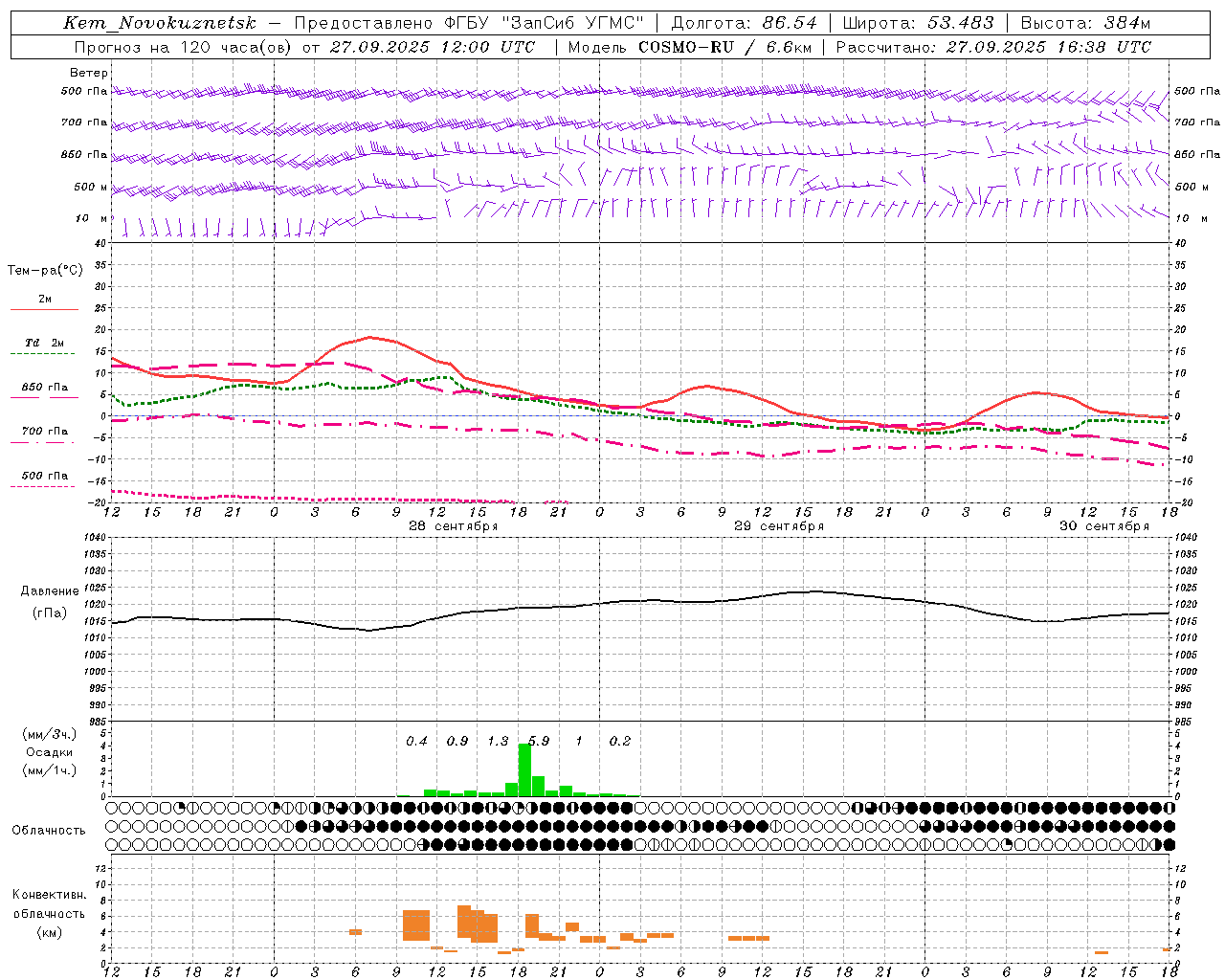
Task: Click the Конвективн. panel label
Action: coord(50,895)
